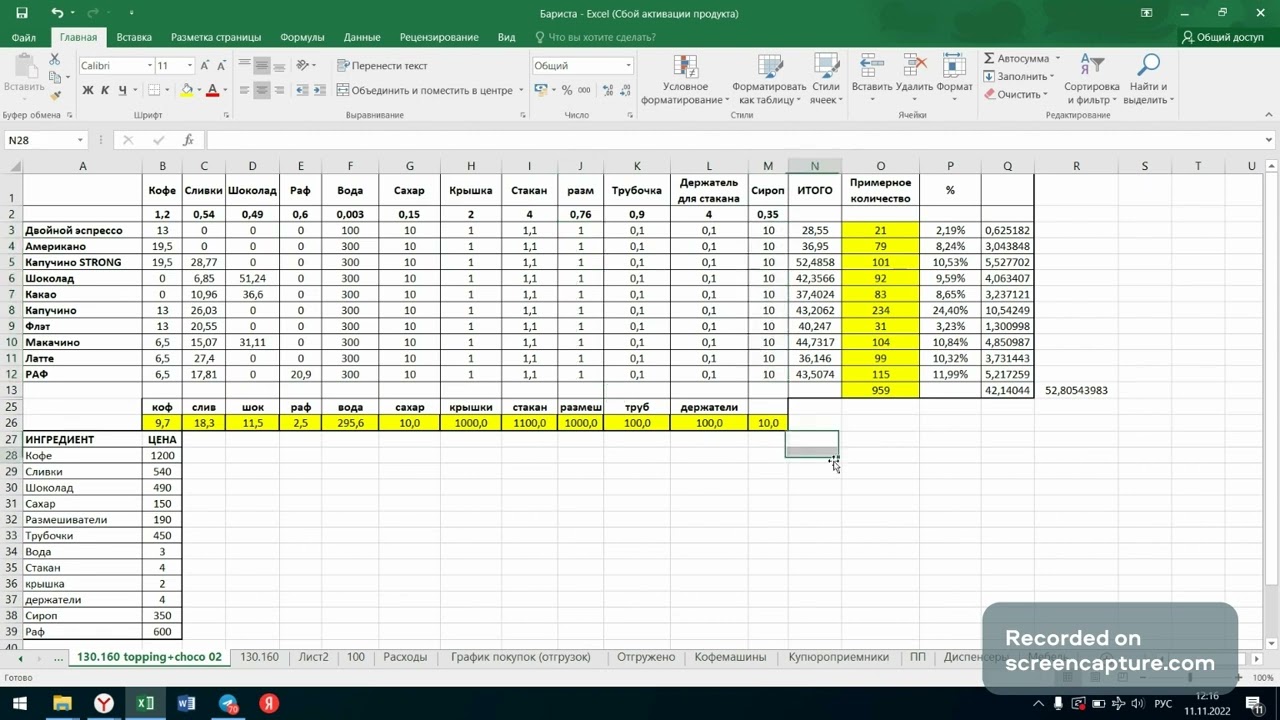Toggle middle vertical alignment
The image size is (1280, 720).
[261, 66]
